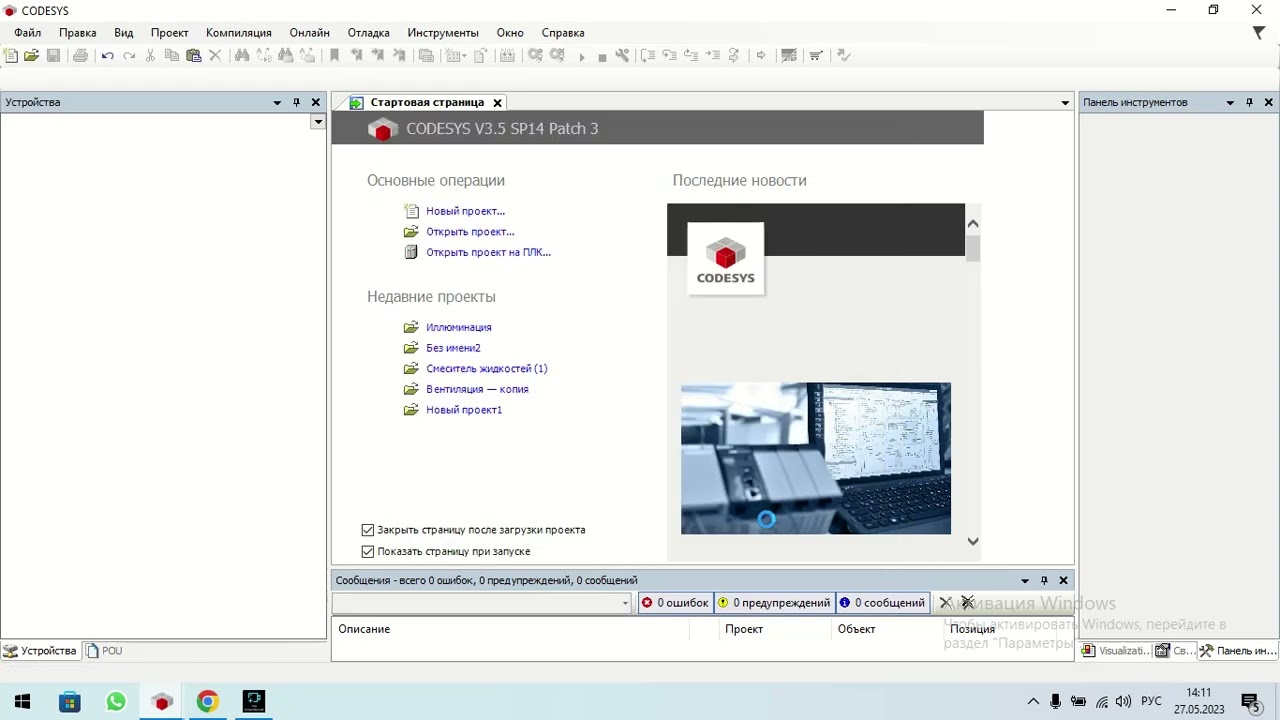Click the Undo arrow in toolbar

(107, 56)
